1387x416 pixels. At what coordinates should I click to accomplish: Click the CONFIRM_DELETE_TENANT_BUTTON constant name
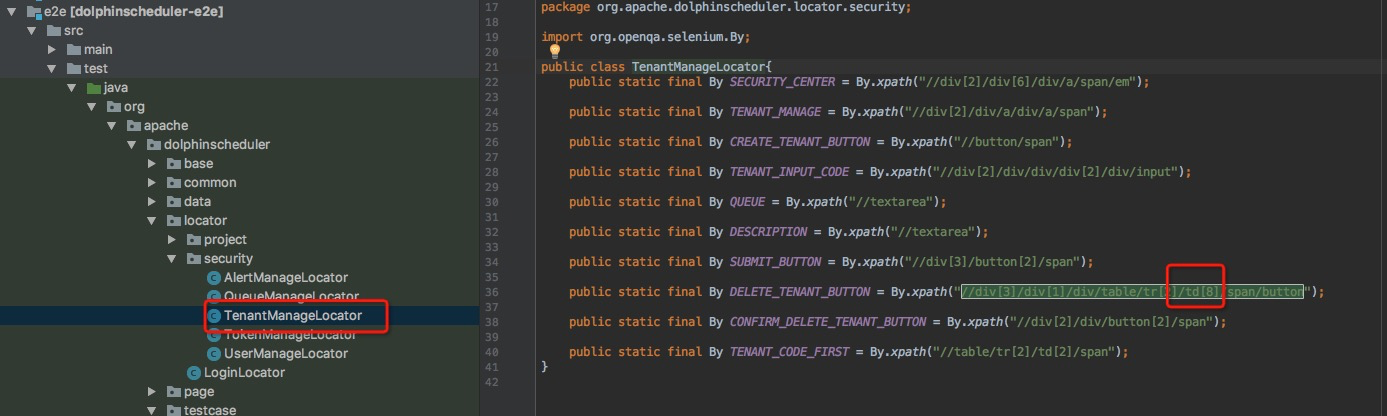click(828, 322)
